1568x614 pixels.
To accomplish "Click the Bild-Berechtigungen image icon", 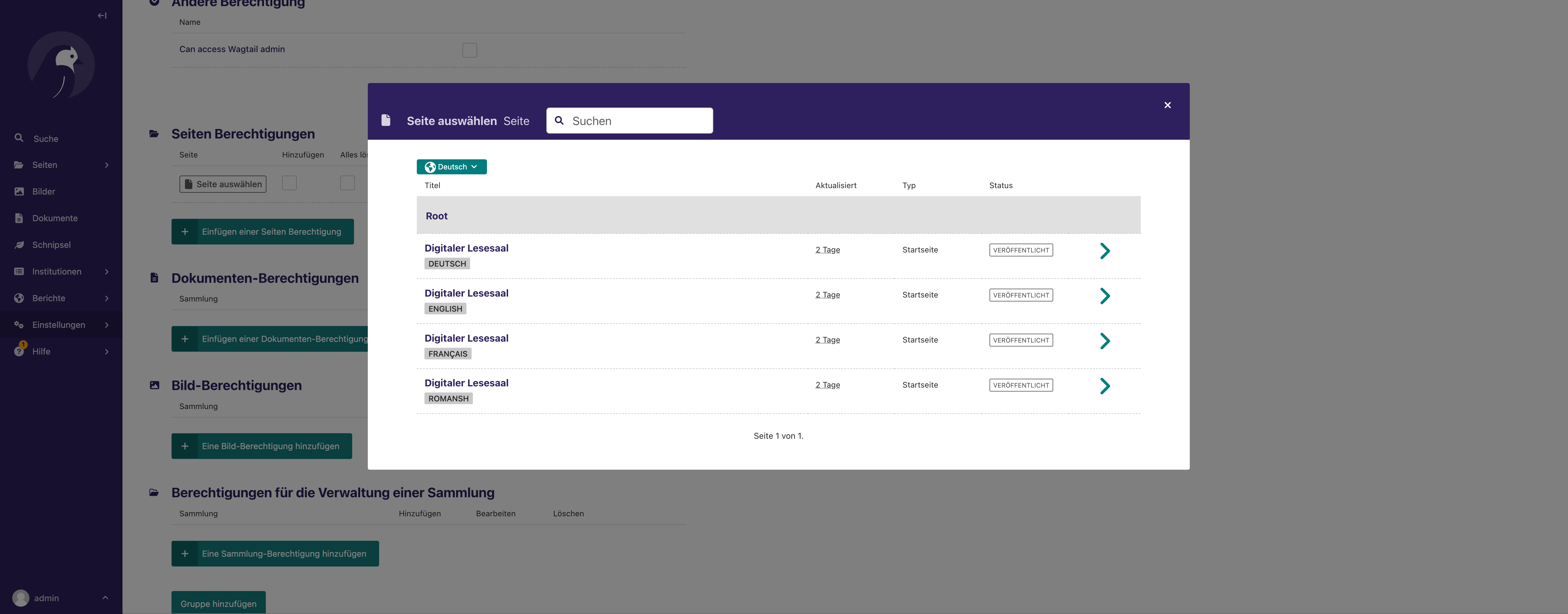I will tap(154, 385).
